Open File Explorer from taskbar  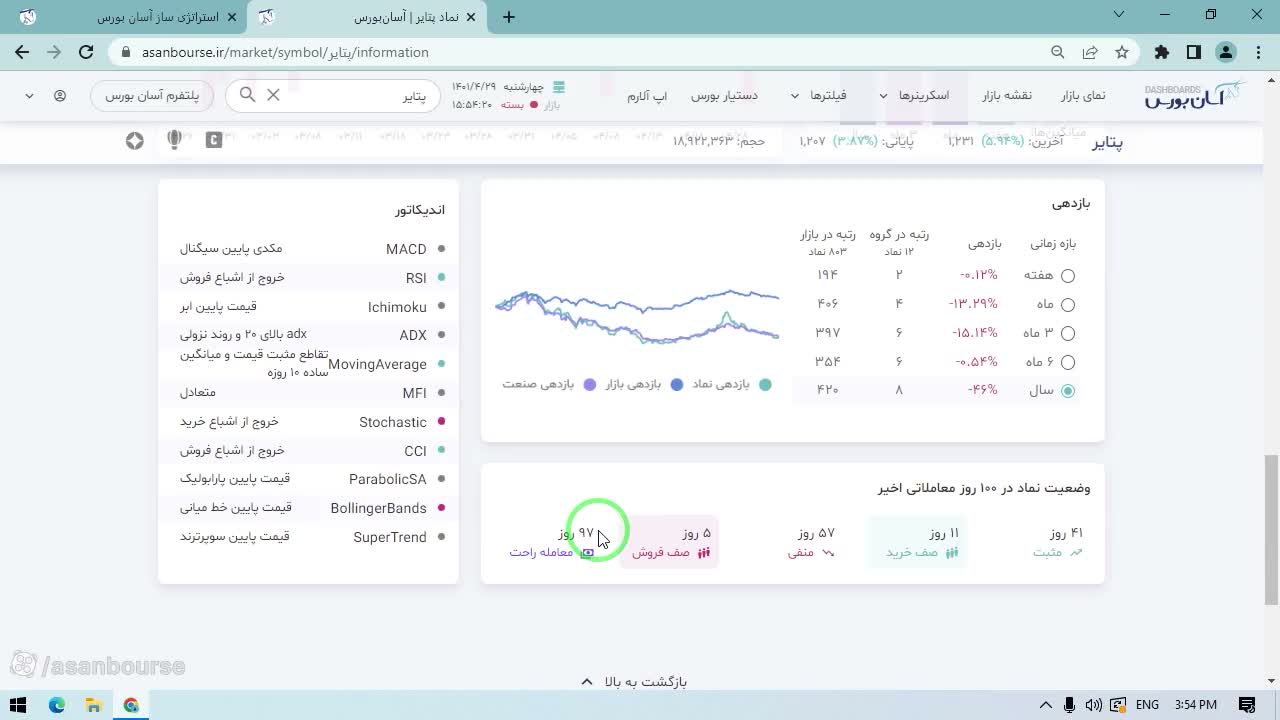94,705
